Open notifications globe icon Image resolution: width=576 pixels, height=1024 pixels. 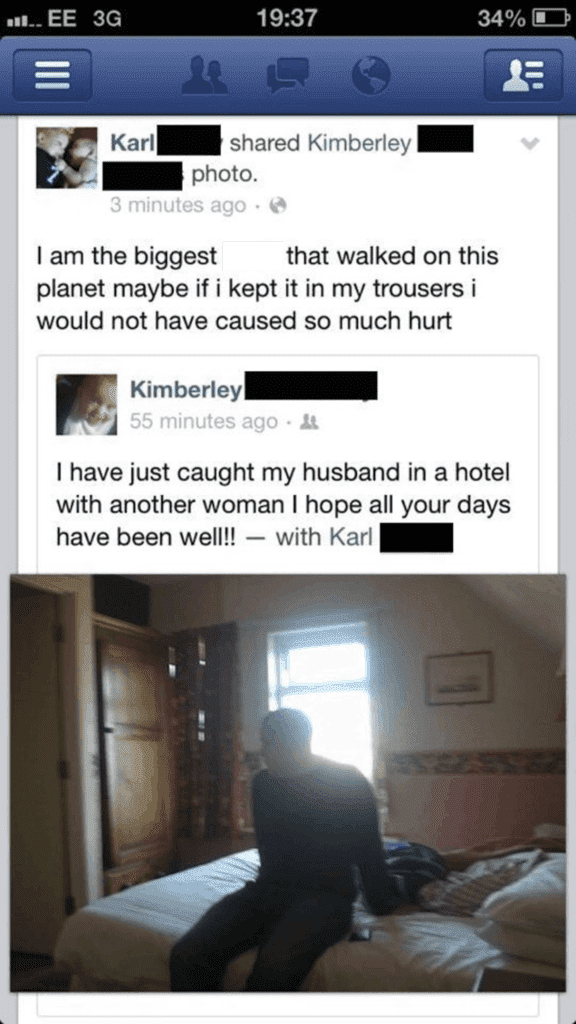pyautogui.click(x=371, y=75)
